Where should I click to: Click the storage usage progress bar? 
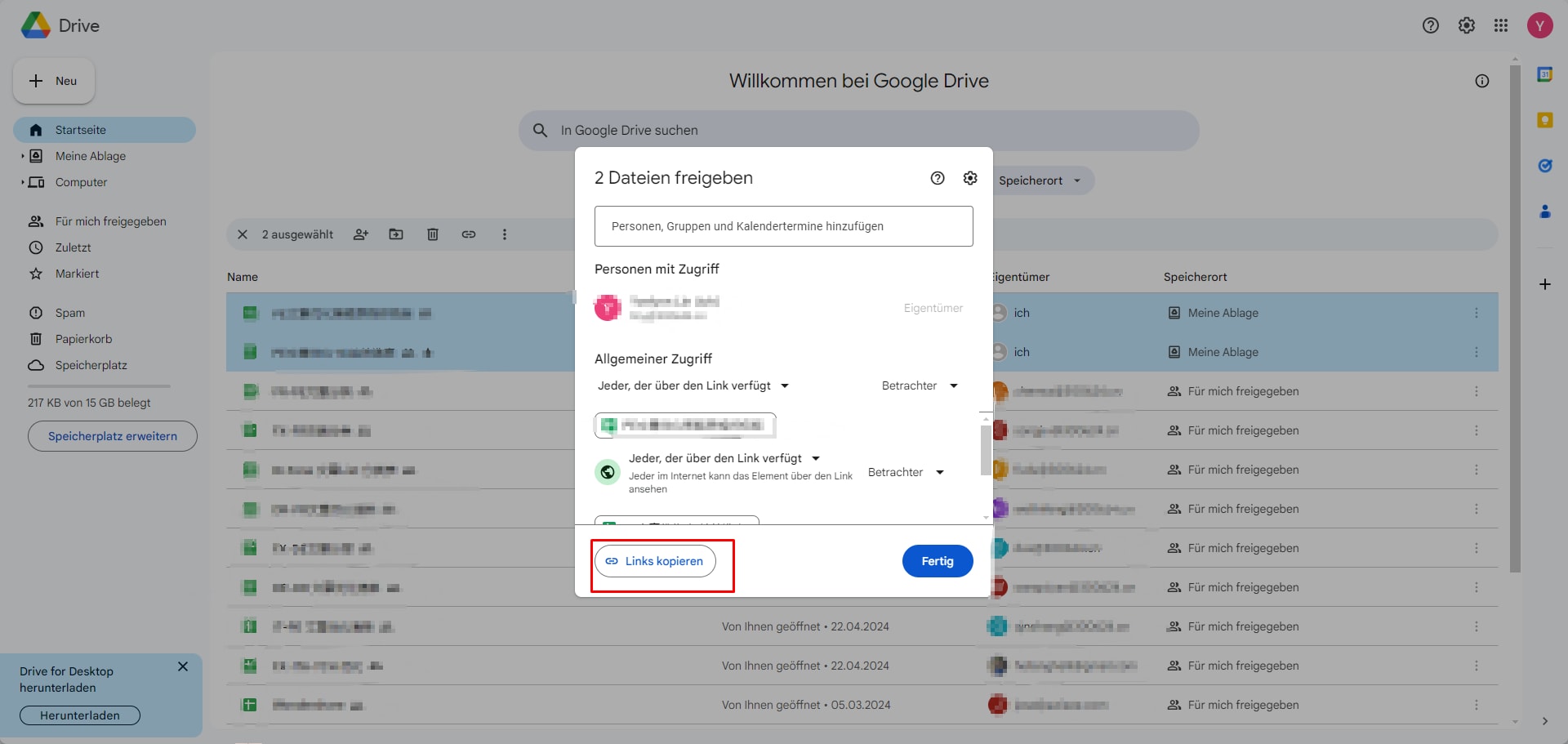coord(99,385)
